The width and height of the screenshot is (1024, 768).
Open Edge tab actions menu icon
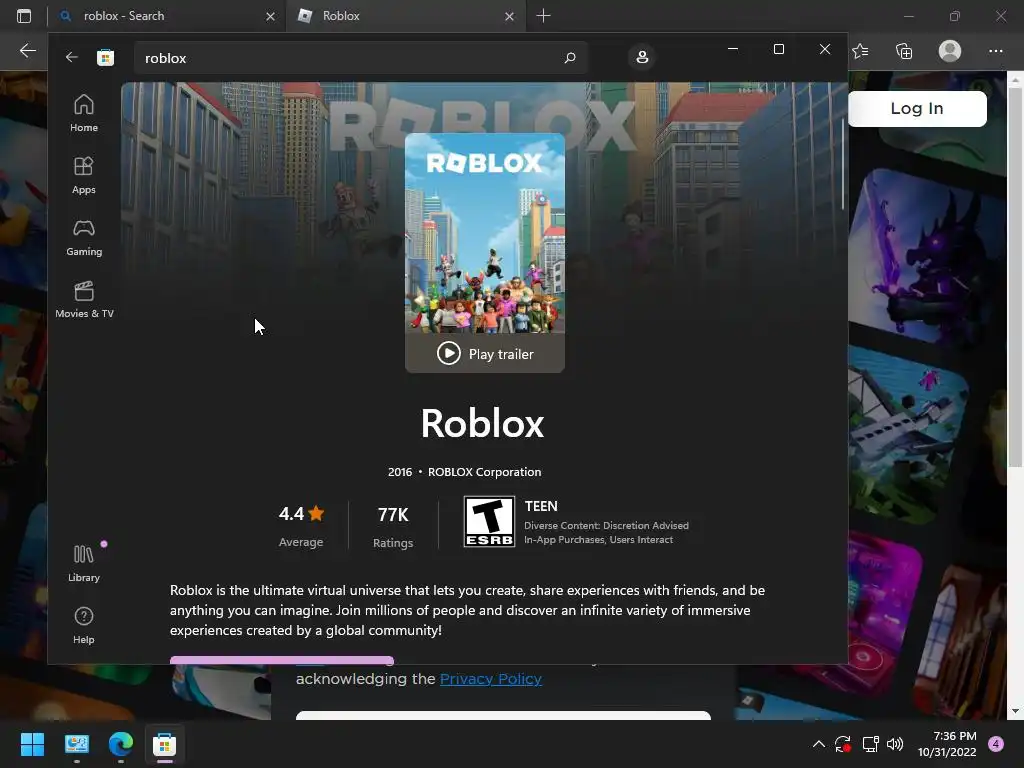click(x=24, y=16)
